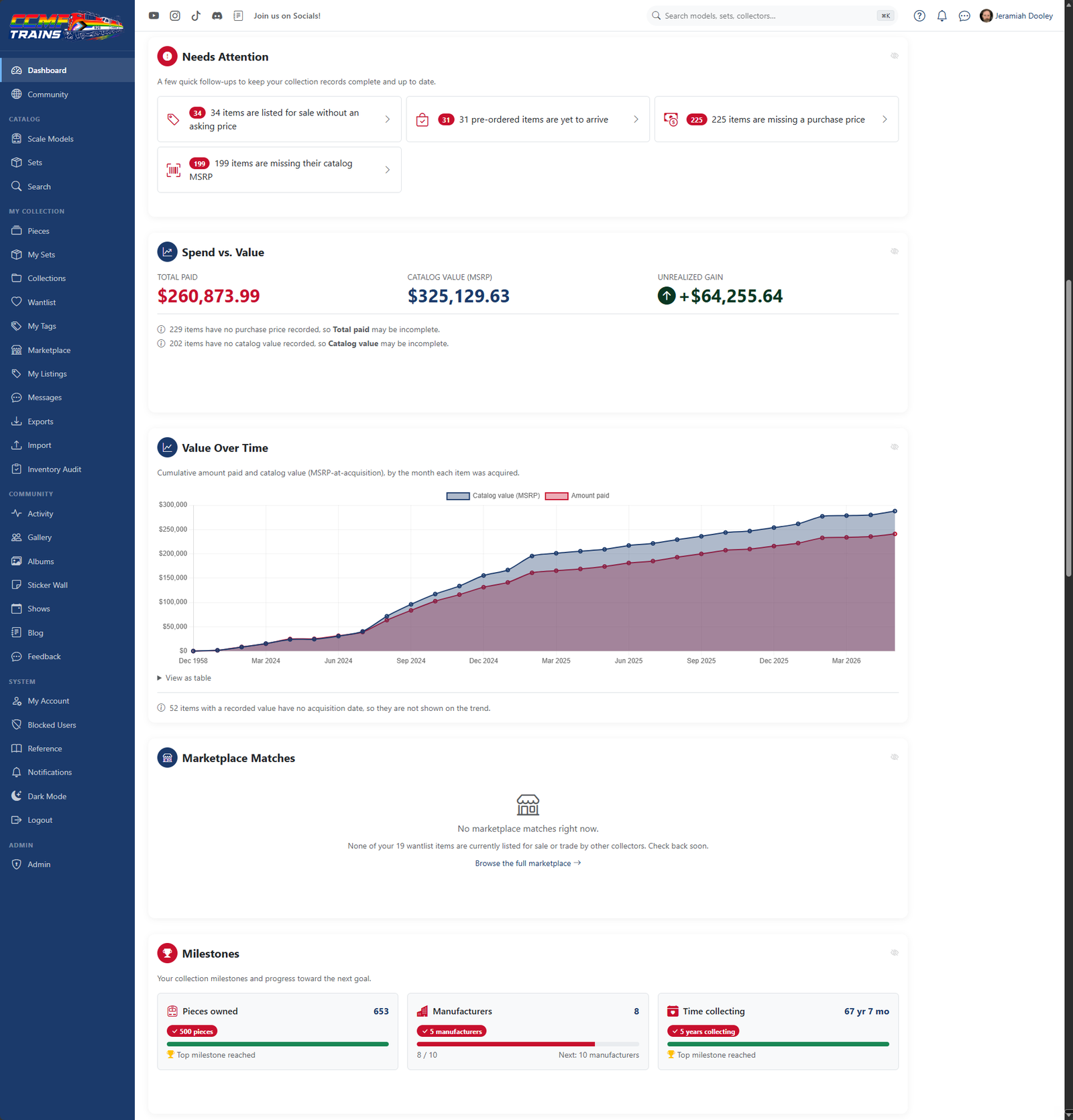Open the 225 items missing purchase price card
This screenshot has width=1073, height=1120.
click(x=777, y=119)
